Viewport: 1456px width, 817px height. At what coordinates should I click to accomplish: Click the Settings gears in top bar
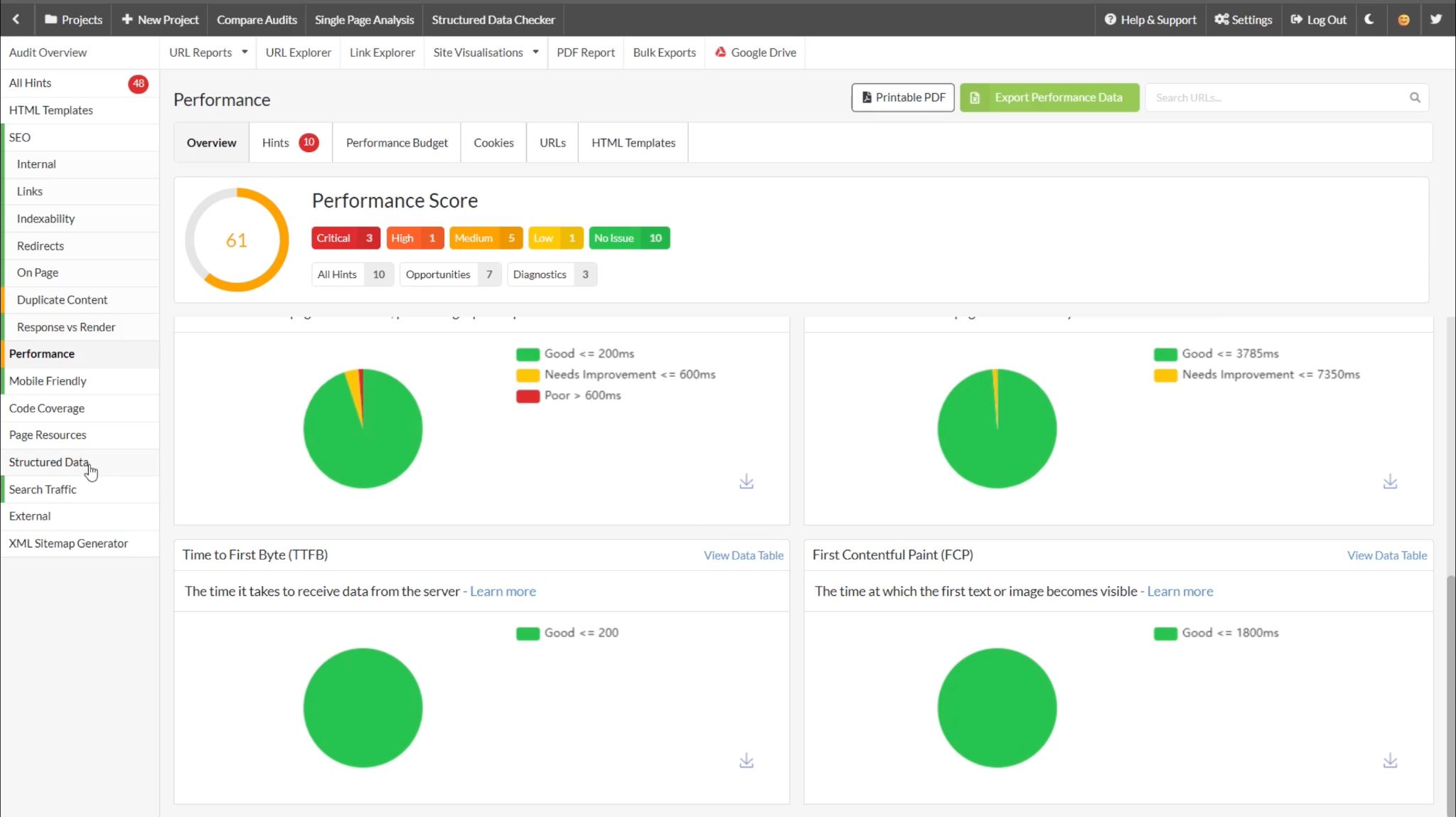click(1243, 19)
